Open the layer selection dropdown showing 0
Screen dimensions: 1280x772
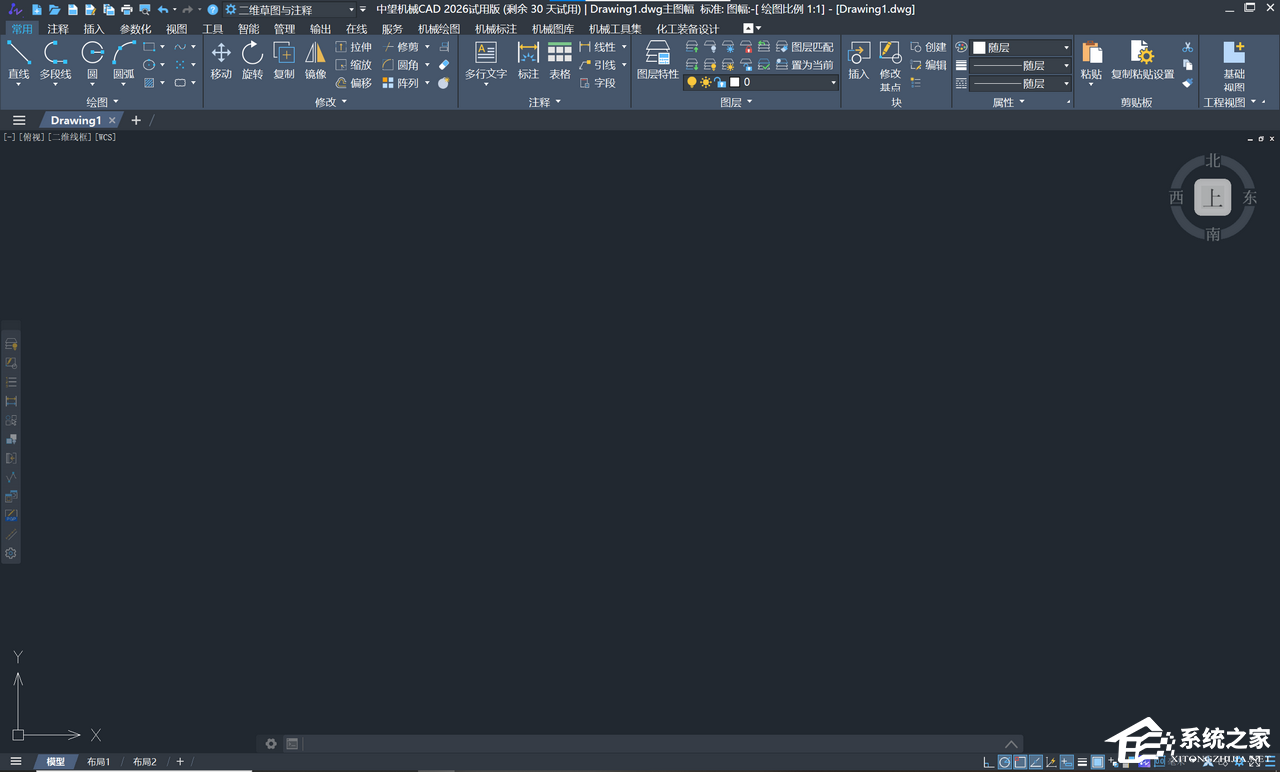762,83
